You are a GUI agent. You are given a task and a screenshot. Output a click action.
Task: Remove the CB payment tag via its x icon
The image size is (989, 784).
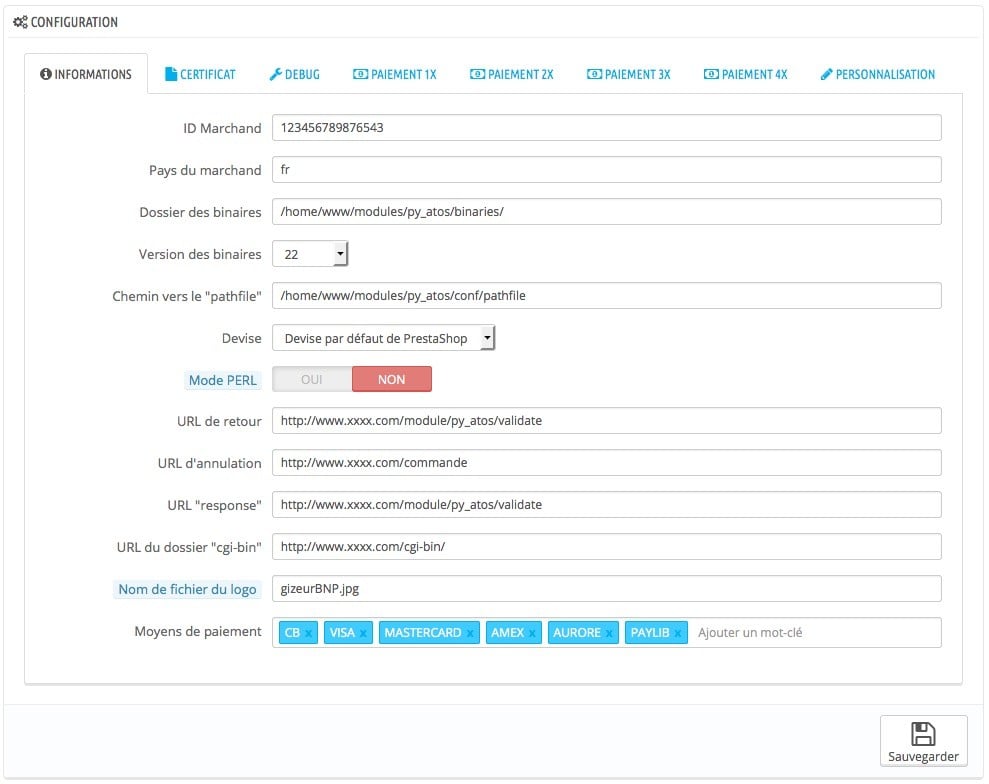point(308,632)
